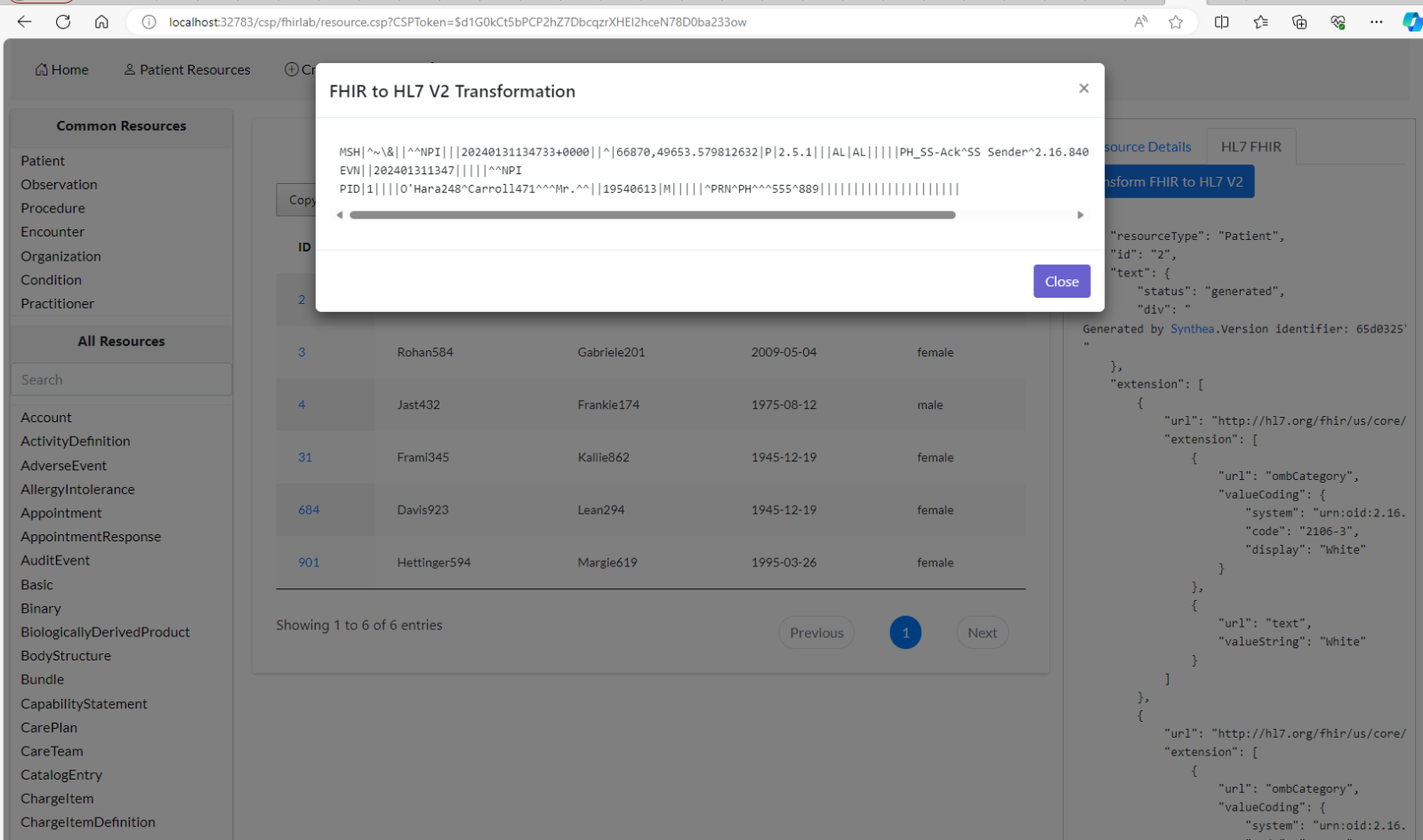Click the browser back arrow
The width and height of the screenshot is (1423, 840).
coord(24,22)
